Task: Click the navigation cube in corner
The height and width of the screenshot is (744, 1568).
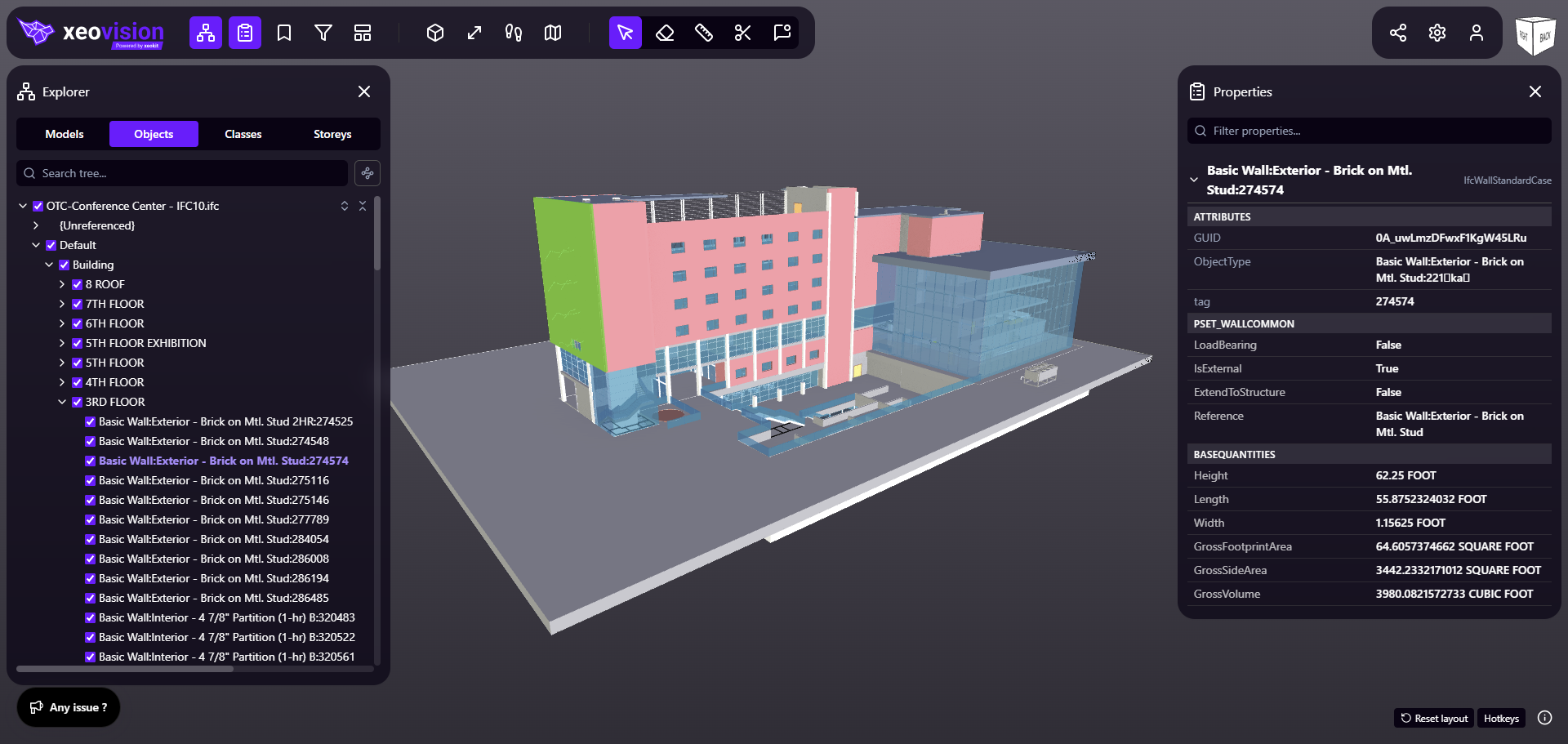Action: 1535,35
